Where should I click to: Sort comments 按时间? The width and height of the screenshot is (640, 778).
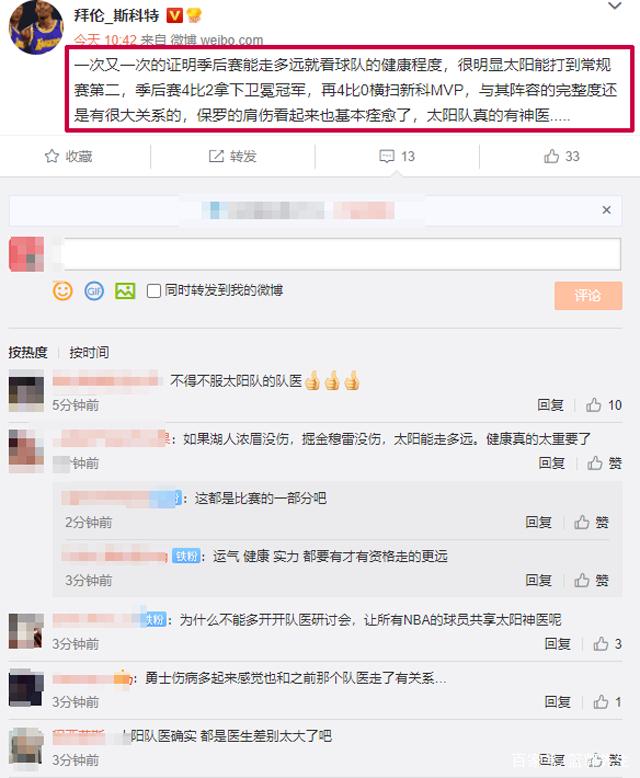[x=89, y=353]
